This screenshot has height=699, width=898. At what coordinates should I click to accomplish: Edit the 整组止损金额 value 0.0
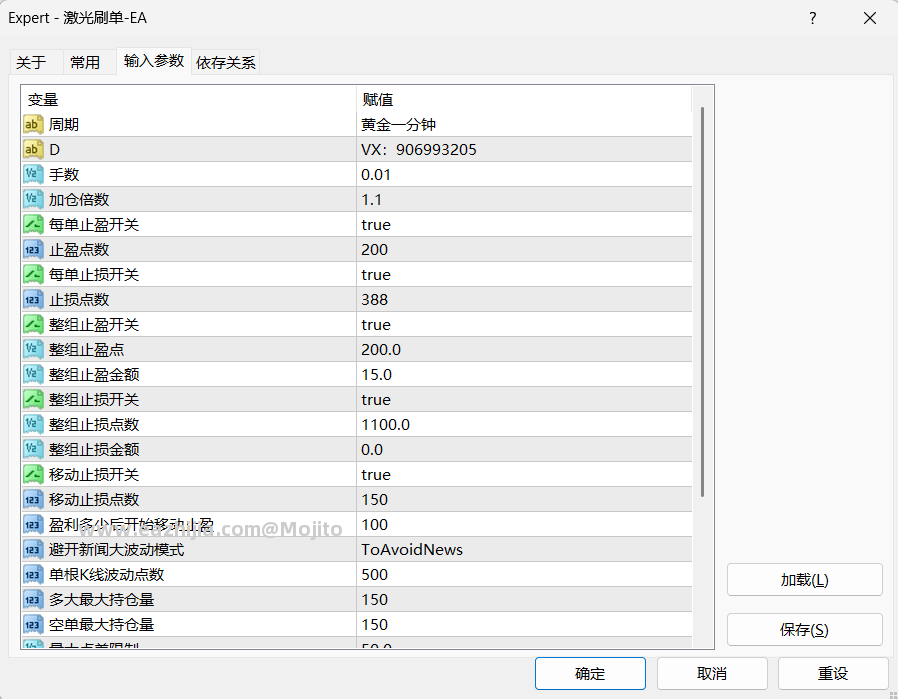tap(524, 449)
